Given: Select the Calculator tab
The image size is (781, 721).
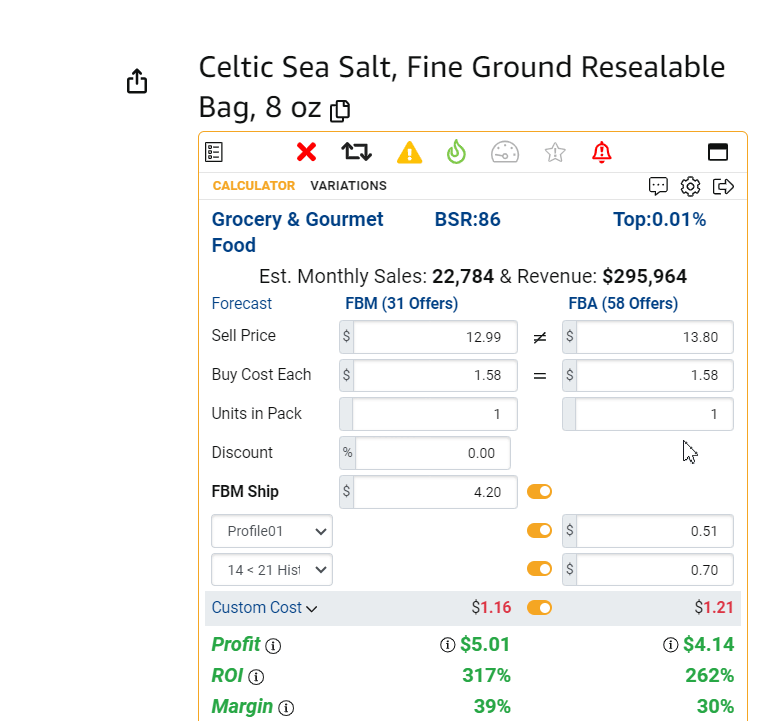Looking at the screenshot, I should 253,186.
